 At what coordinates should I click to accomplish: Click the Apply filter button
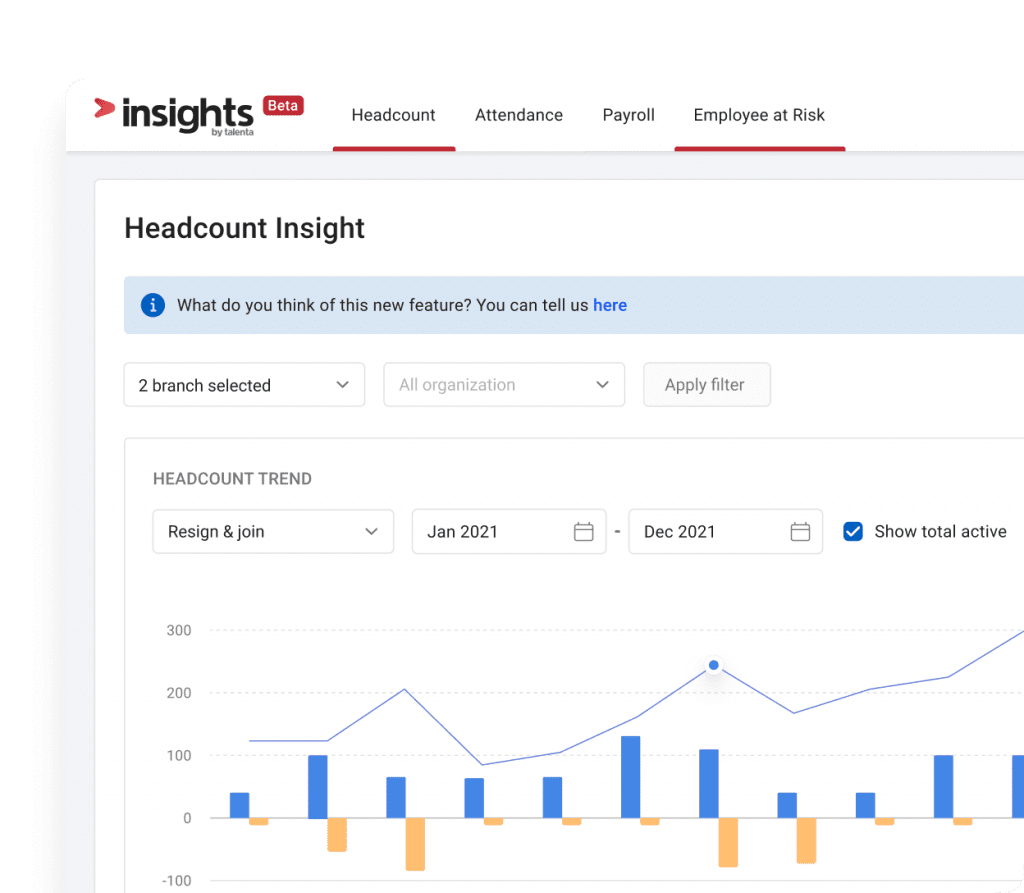tap(707, 384)
